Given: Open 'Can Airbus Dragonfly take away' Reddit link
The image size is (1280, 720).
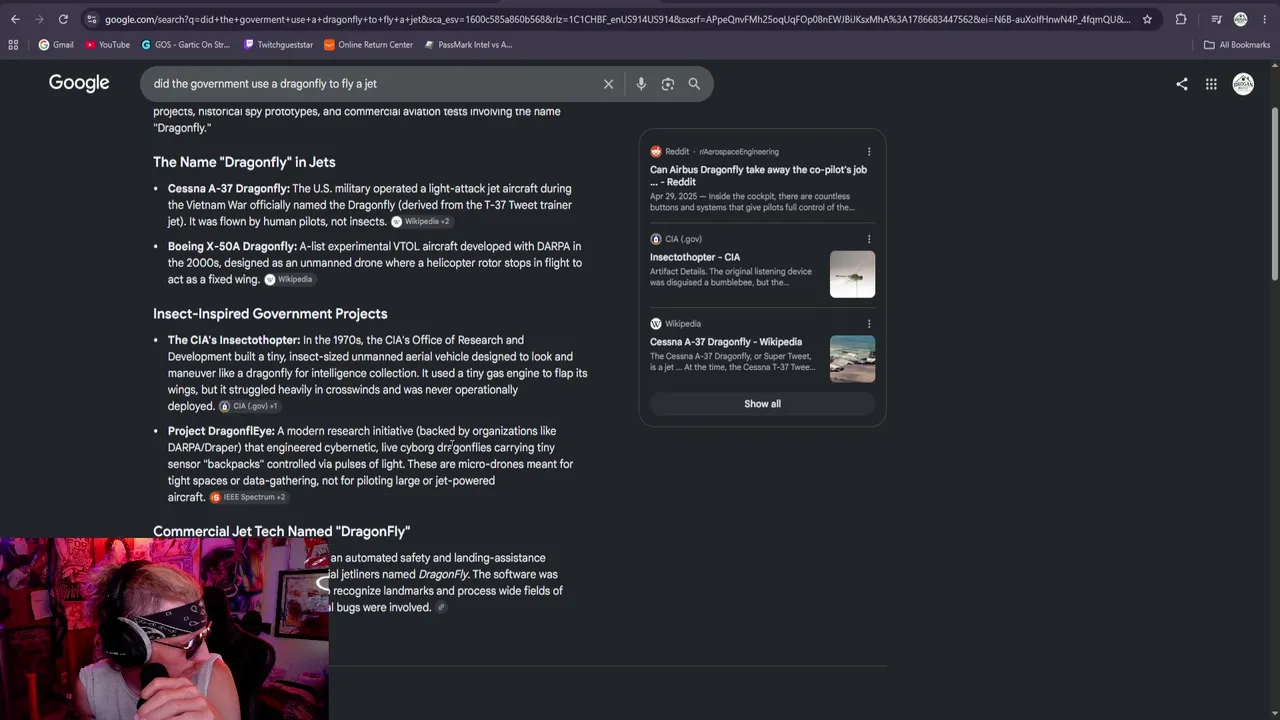Looking at the screenshot, I should pyautogui.click(x=758, y=176).
